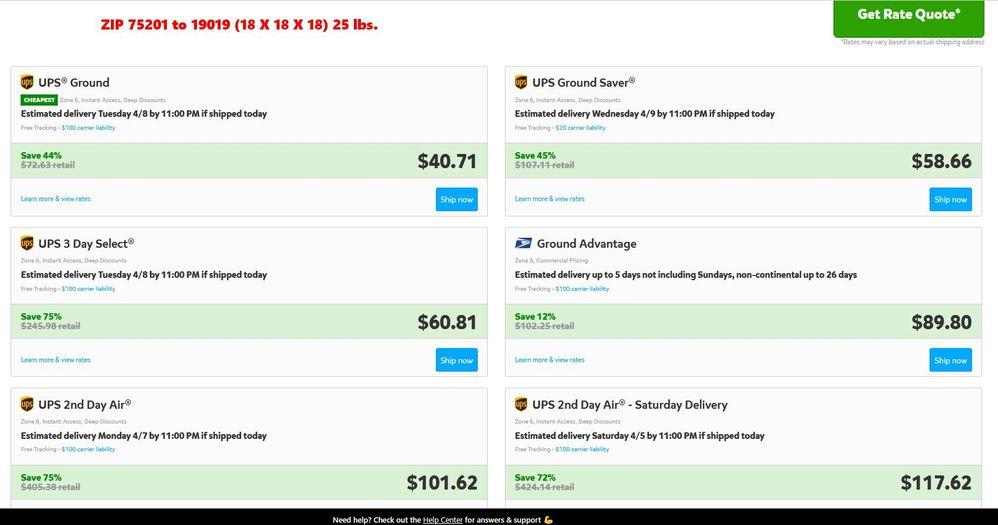Open $100 carrier liability link under UPS 2nd Day Air
Image resolution: width=998 pixels, height=525 pixels.
[88, 449]
